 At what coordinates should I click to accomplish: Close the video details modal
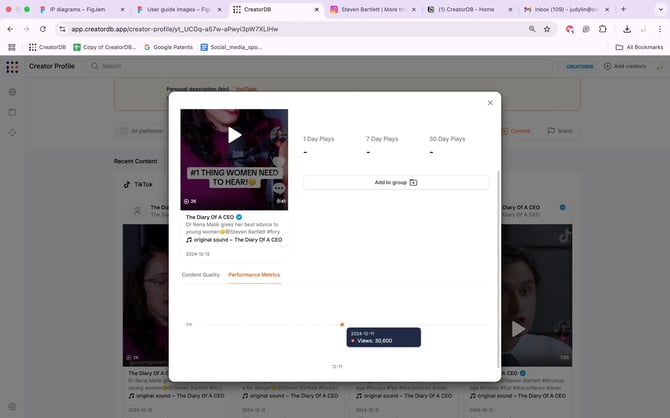[490, 102]
